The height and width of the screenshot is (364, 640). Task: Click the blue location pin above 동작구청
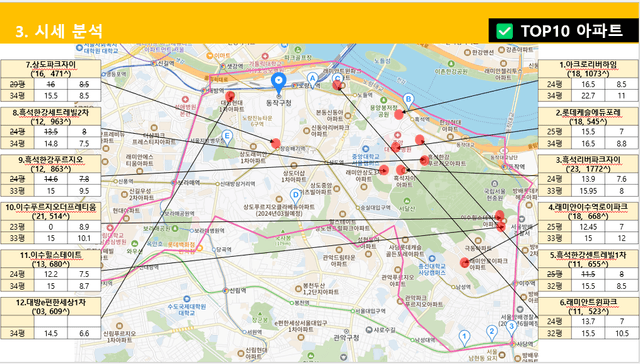click(279, 84)
